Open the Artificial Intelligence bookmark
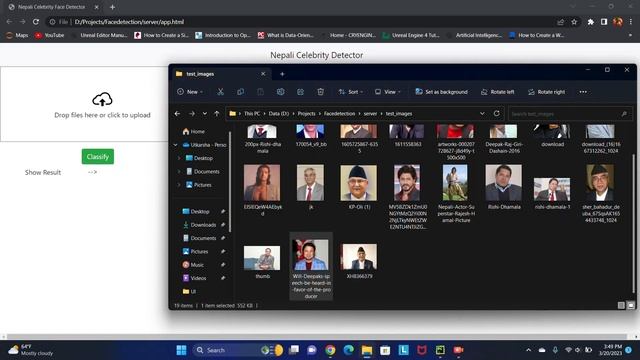 coord(474,35)
